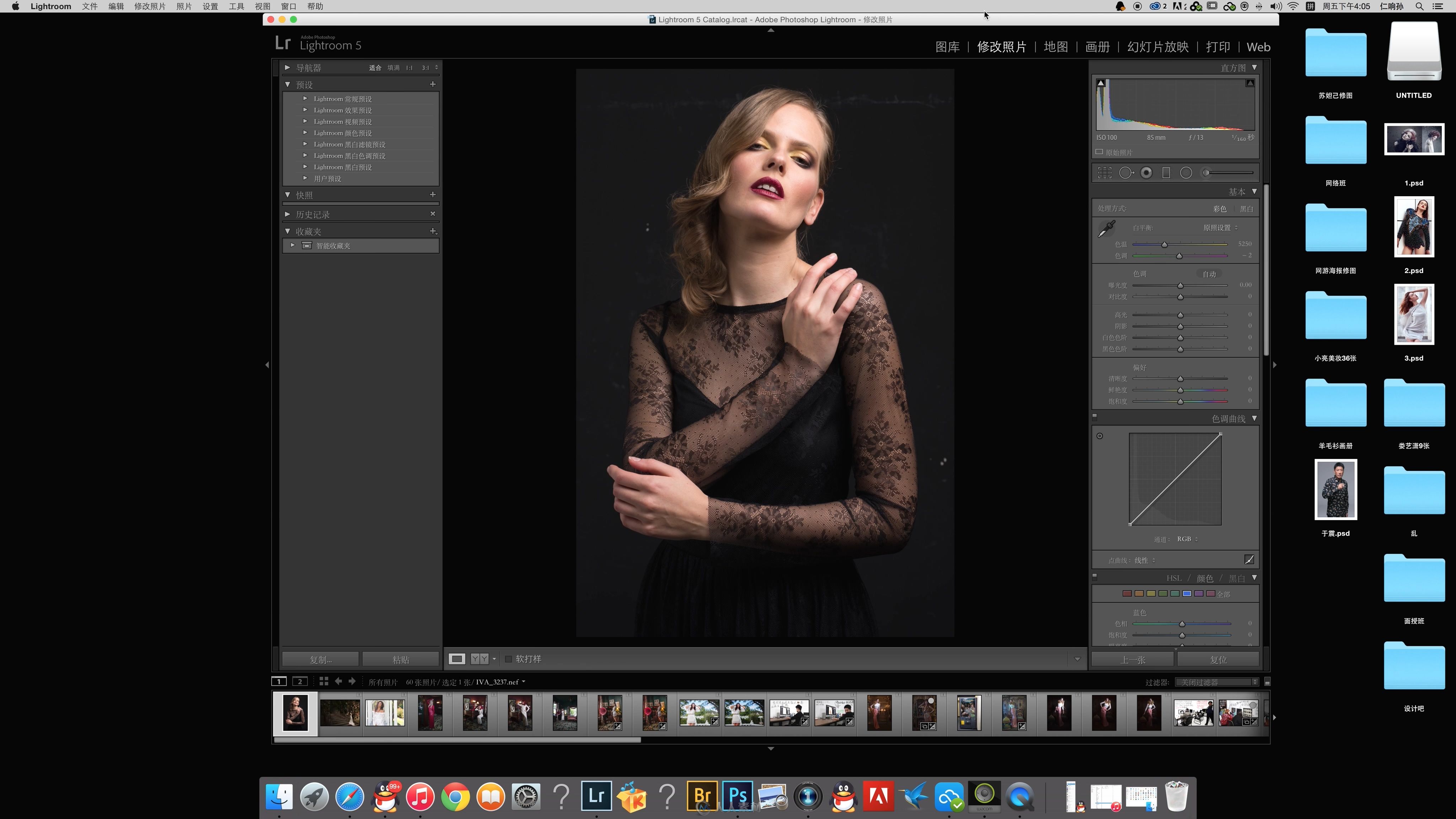Select the Graduated Filter tool
Viewport: 1456px width, 819px height.
coord(1166,173)
